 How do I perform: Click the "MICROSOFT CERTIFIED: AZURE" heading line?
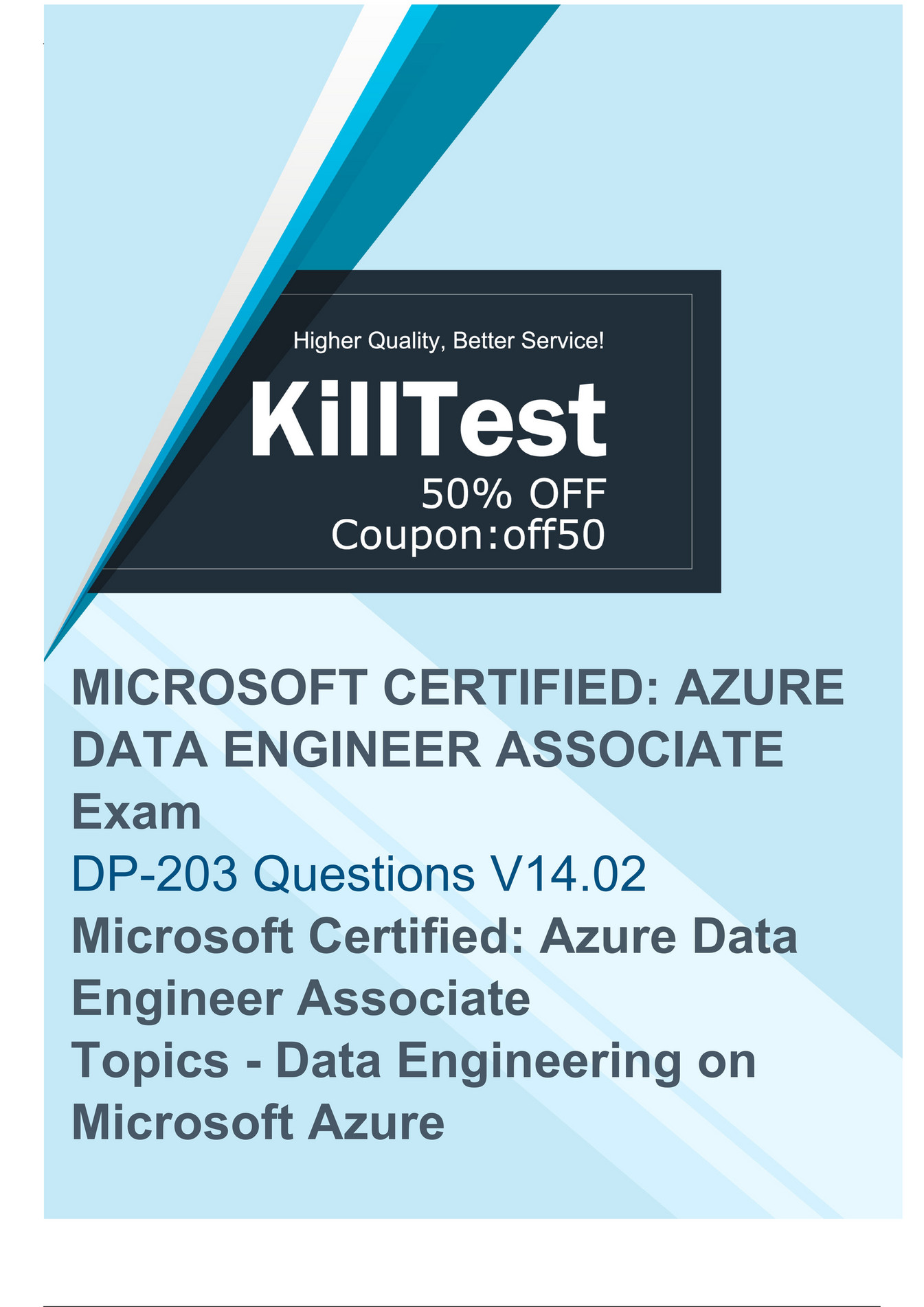(458, 687)
